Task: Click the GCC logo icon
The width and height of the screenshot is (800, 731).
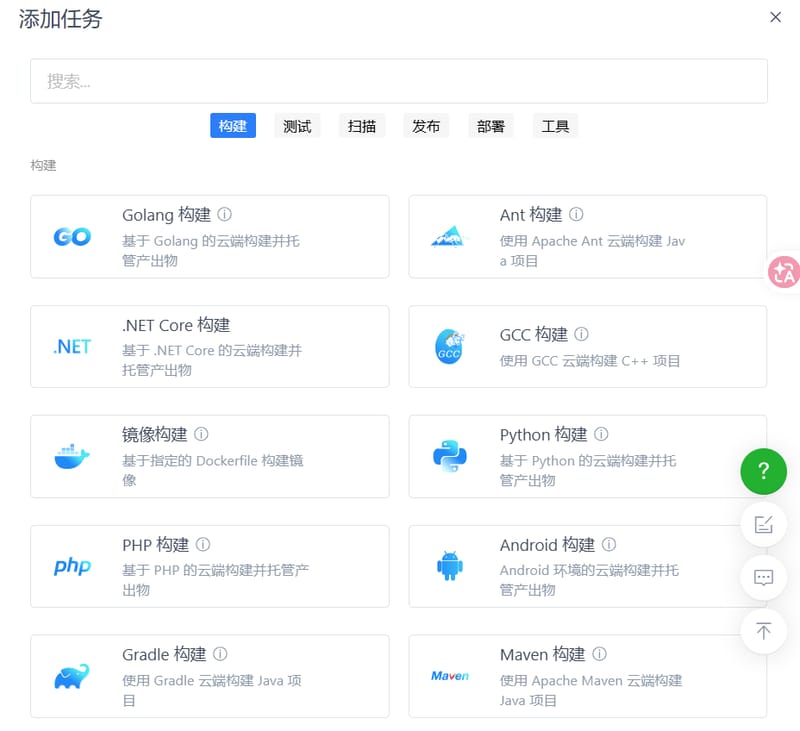Action: (x=449, y=346)
